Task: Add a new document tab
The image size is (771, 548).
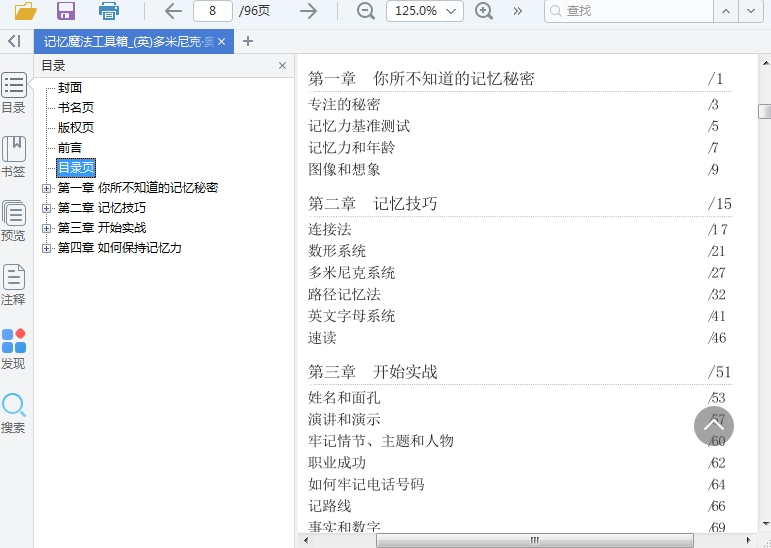Action: 248,41
